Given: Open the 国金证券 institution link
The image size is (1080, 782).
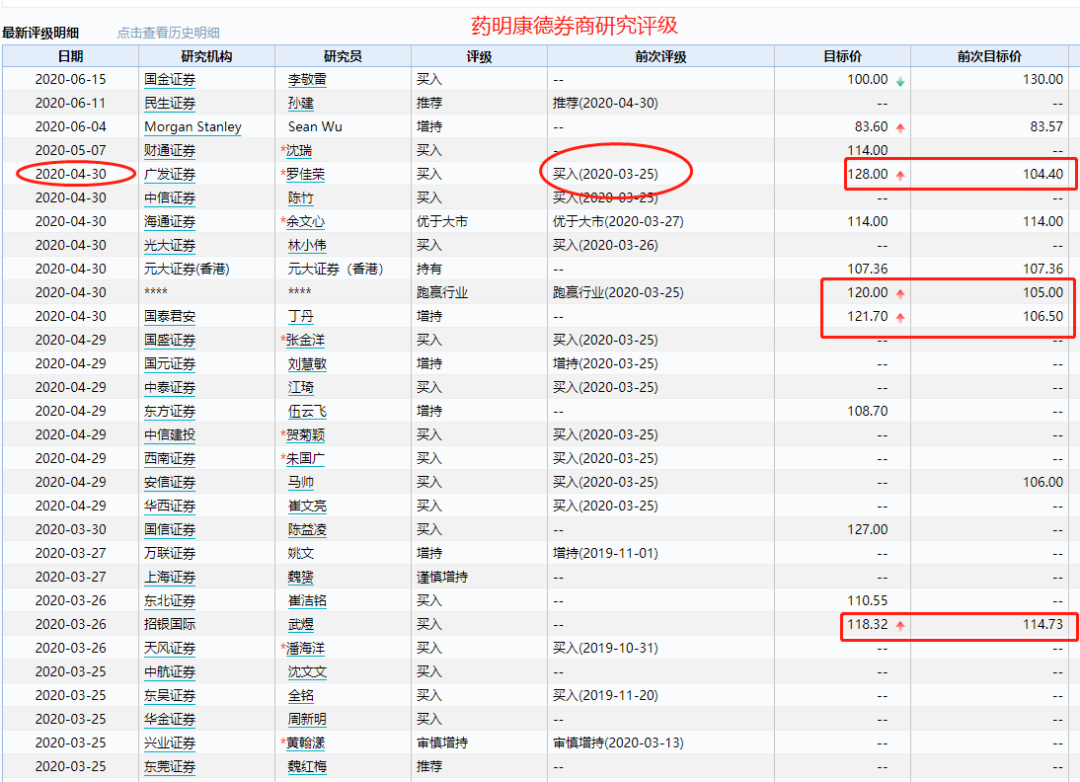Looking at the screenshot, I should pos(169,80).
